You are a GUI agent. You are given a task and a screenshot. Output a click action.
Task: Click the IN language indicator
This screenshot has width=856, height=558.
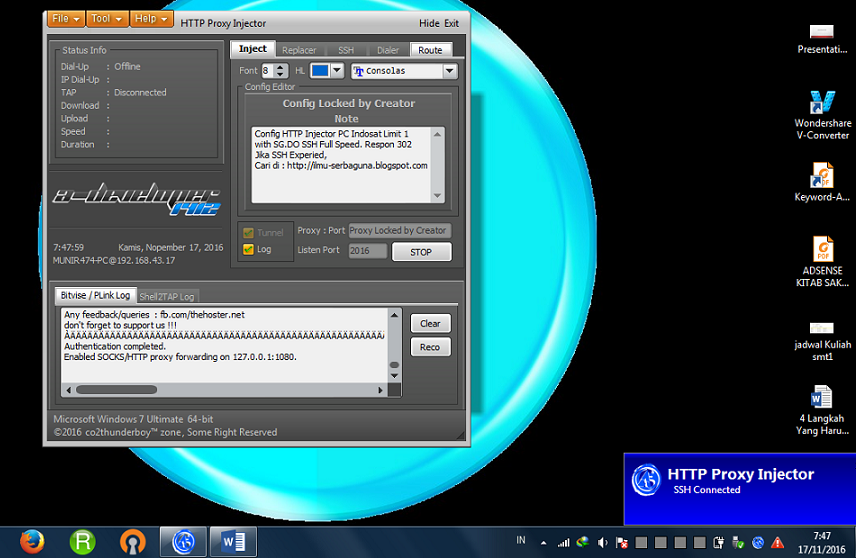coord(521,541)
